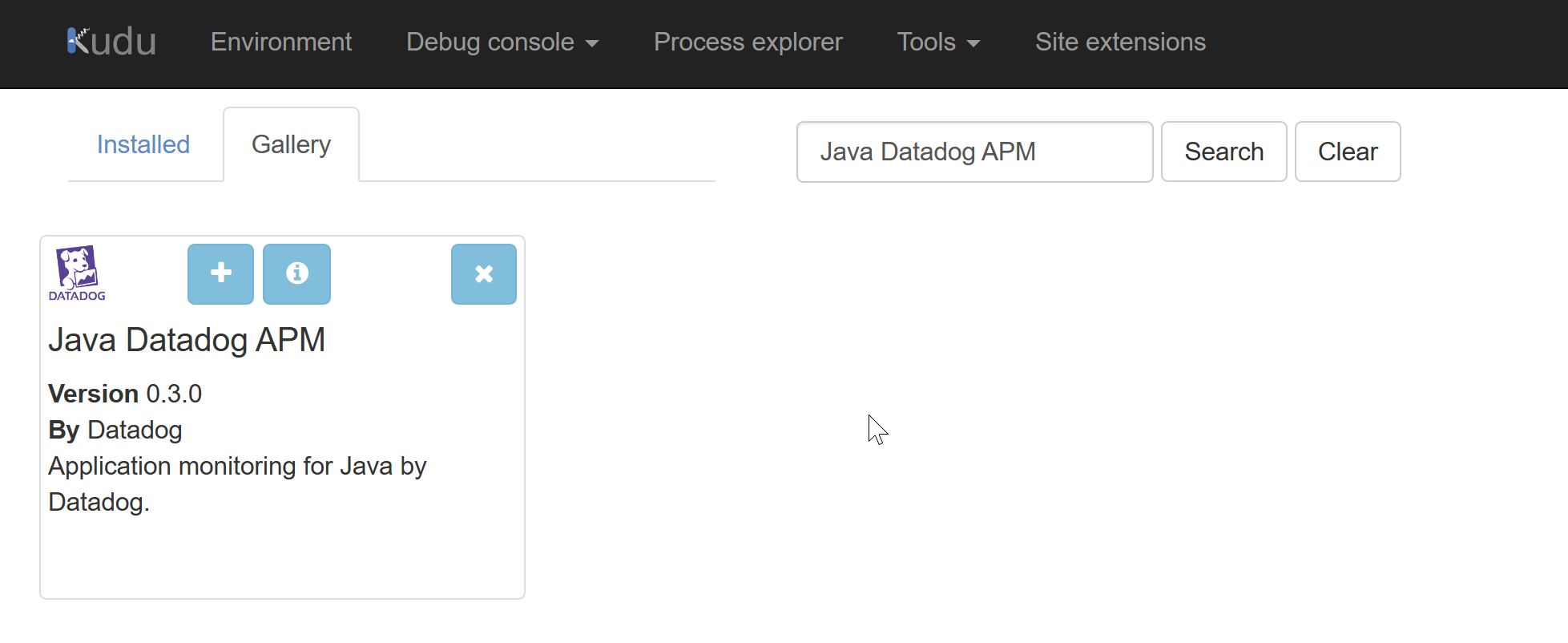The image size is (1568, 643).
Task: Expand the Tools dropdown menu
Action: 938,42
